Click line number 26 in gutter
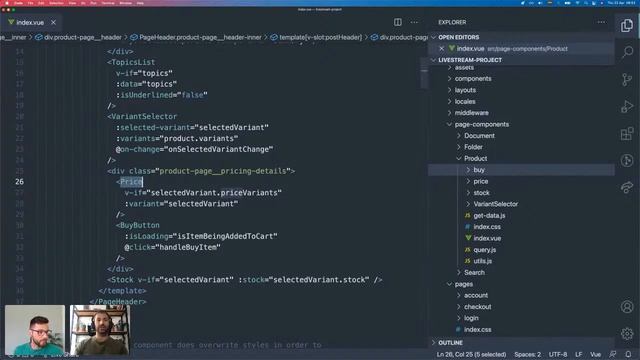 pos(19,182)
